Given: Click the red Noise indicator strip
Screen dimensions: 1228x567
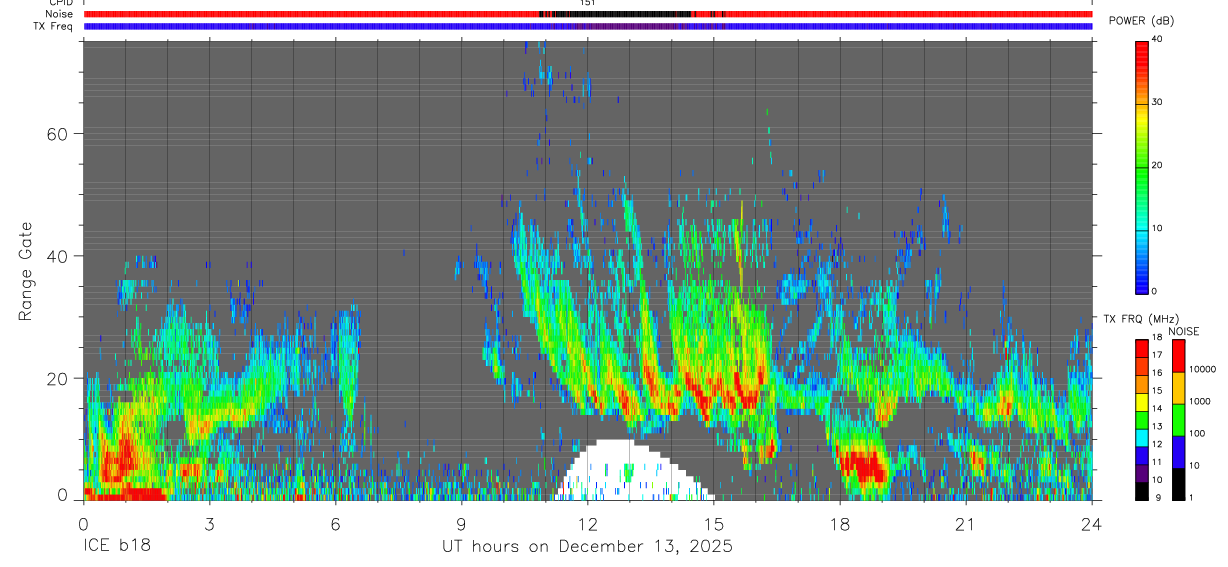Looking at the screenshot, I should [x=588, y=14].
